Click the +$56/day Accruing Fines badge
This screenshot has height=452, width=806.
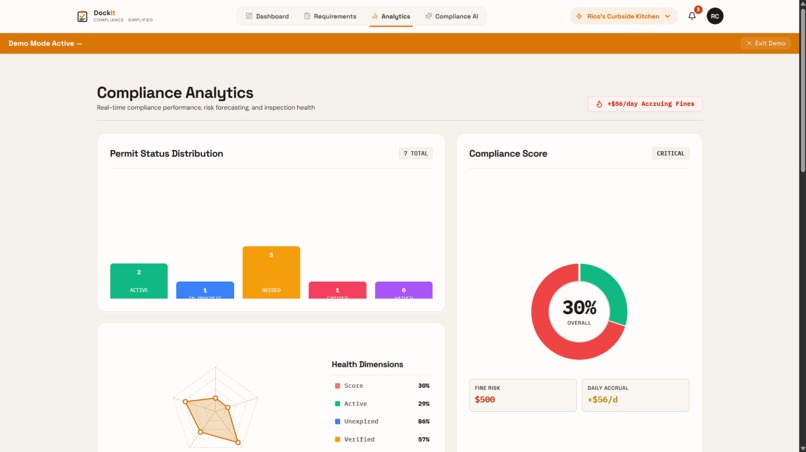[645, 104]
